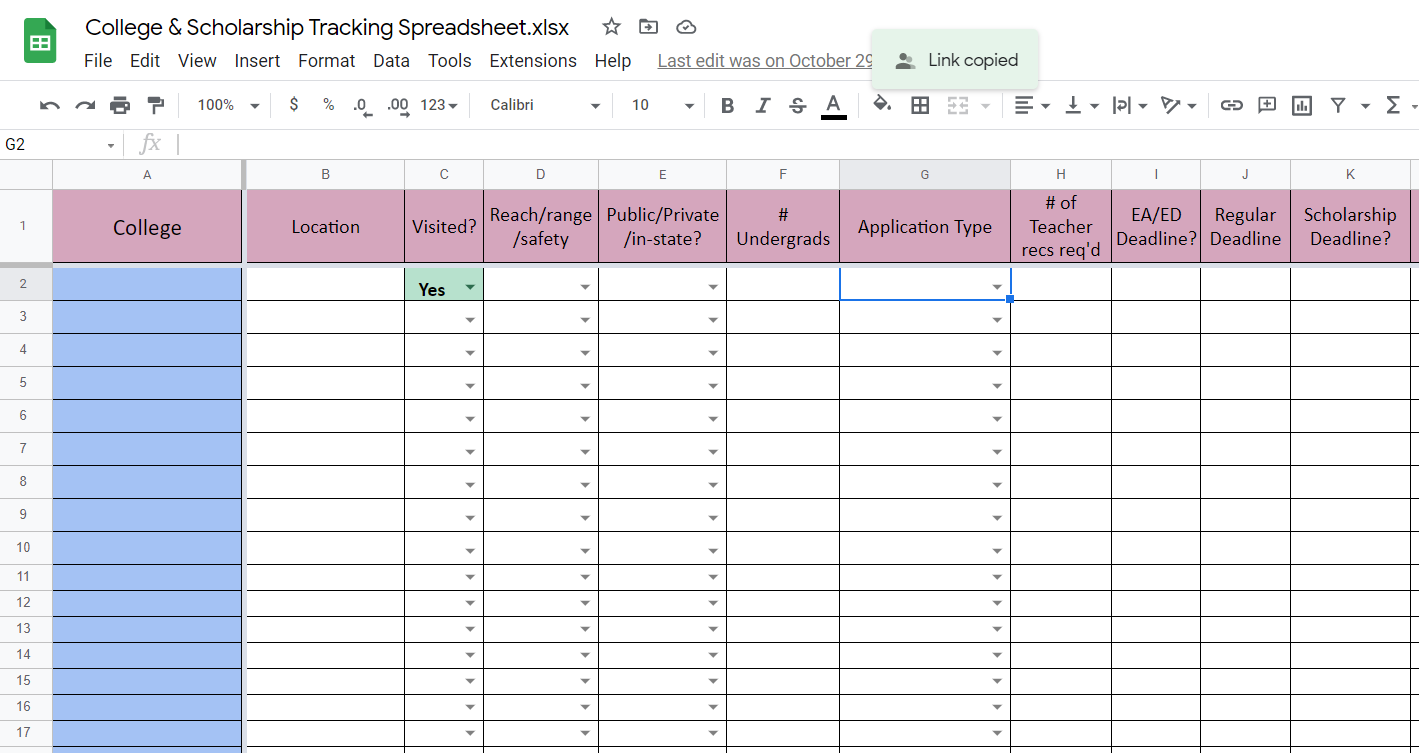Open the Extensions menu

pyautogui.click(x=533, y=60)
